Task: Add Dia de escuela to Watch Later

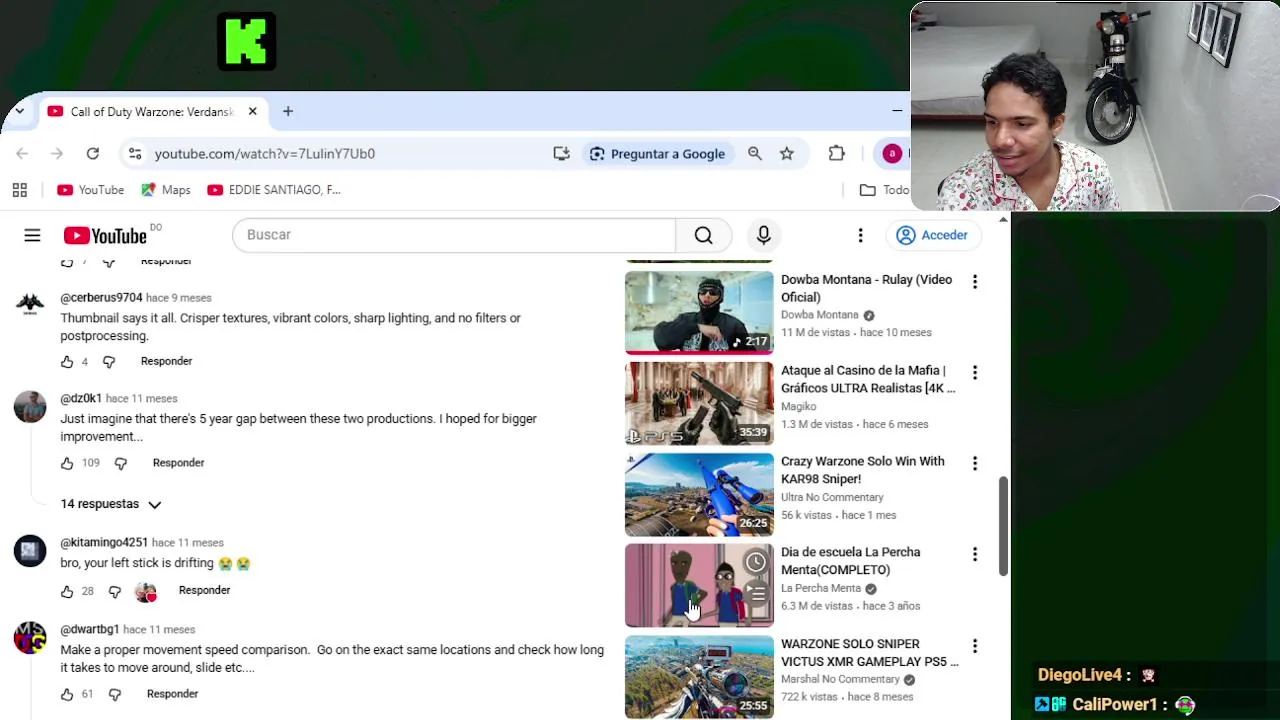Action: coord(756,563)
